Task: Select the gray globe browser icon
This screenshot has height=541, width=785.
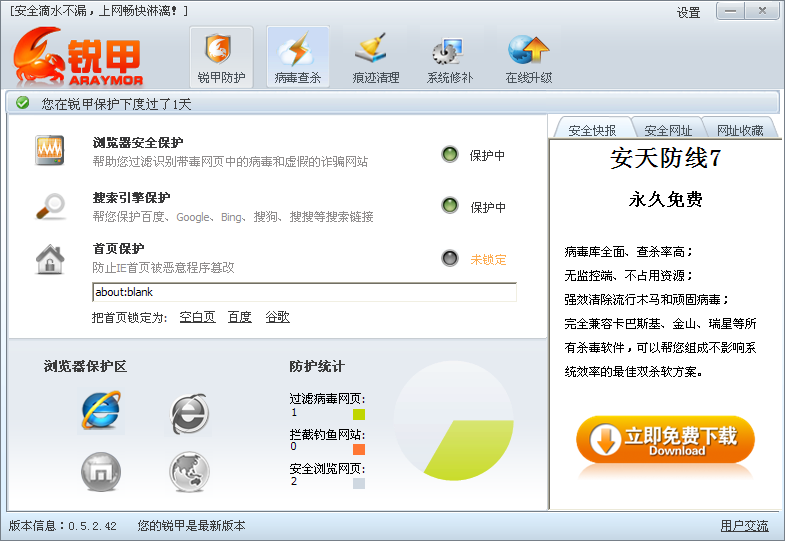Action: click(x=189, y=472)
